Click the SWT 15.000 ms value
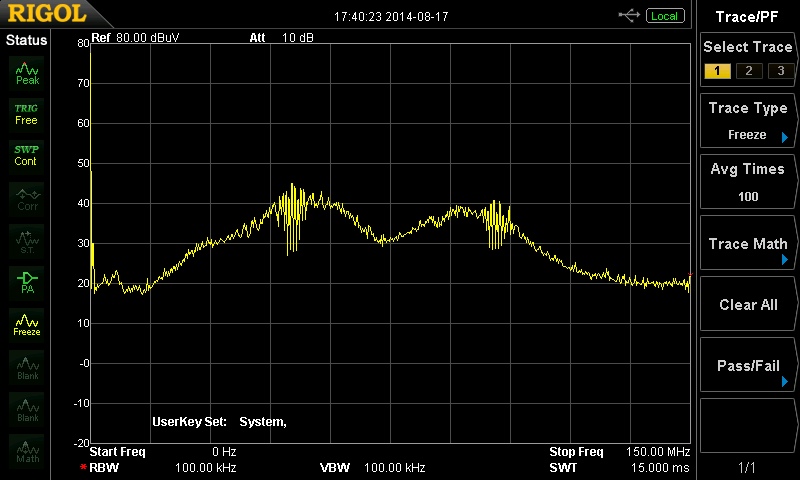The width and height of the screenshot is (800, 480). pos(660,467)
